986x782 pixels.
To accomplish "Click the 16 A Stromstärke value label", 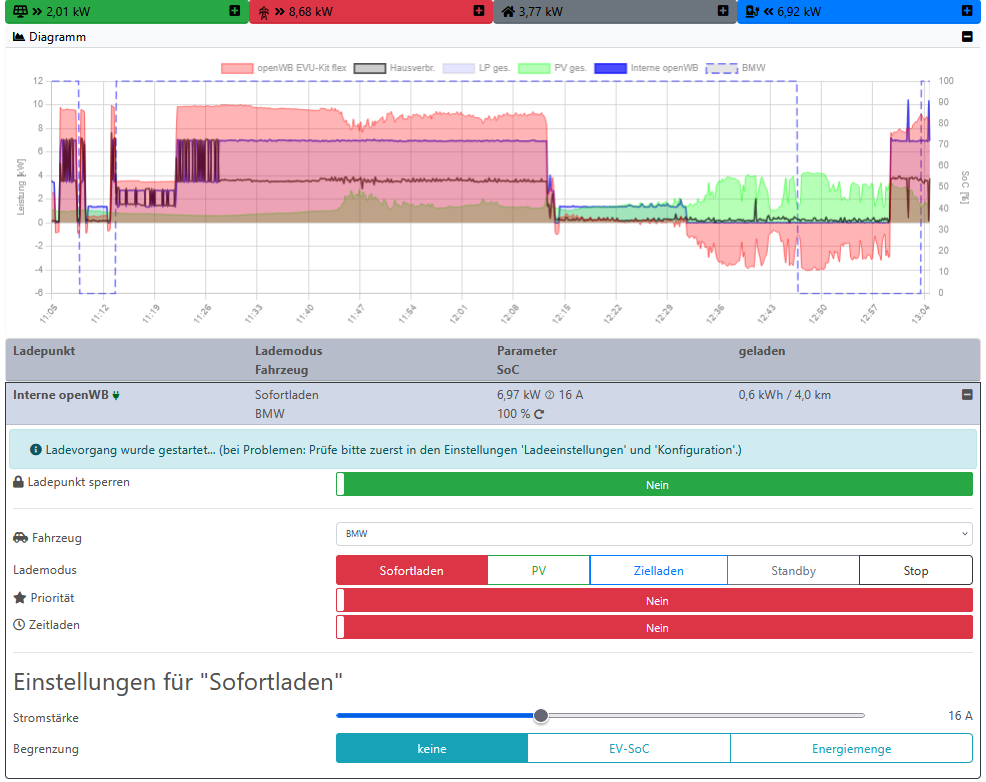I will (x=960, y=715).
